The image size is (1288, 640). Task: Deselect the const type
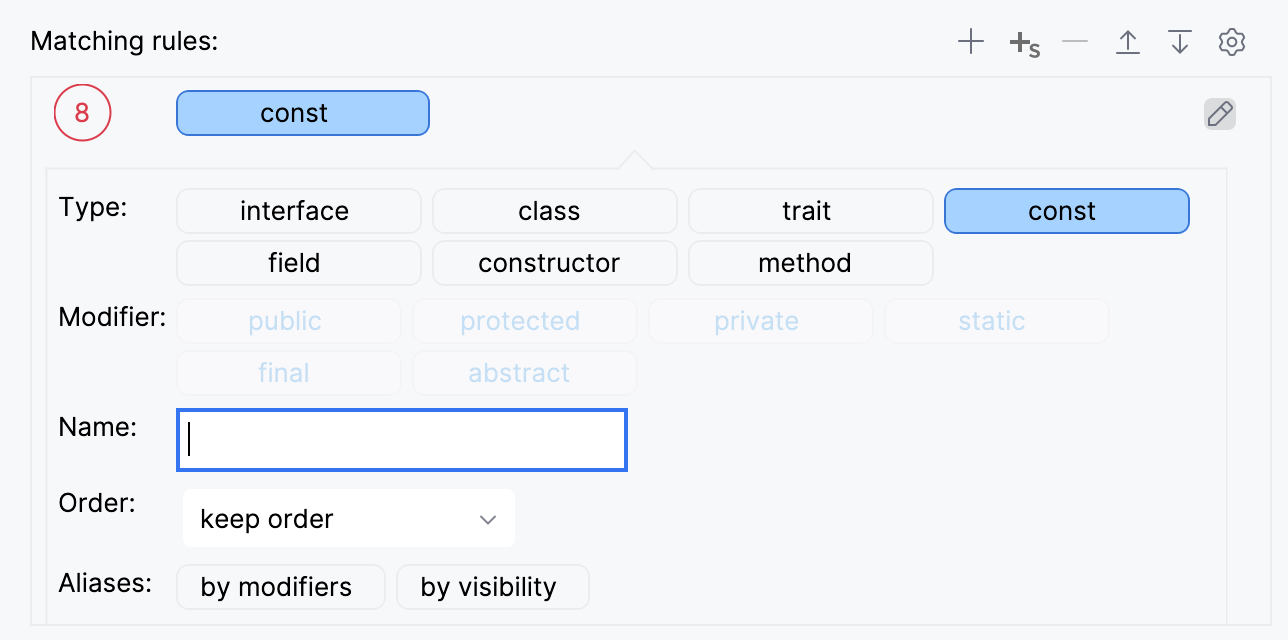tap(1064, 211)
